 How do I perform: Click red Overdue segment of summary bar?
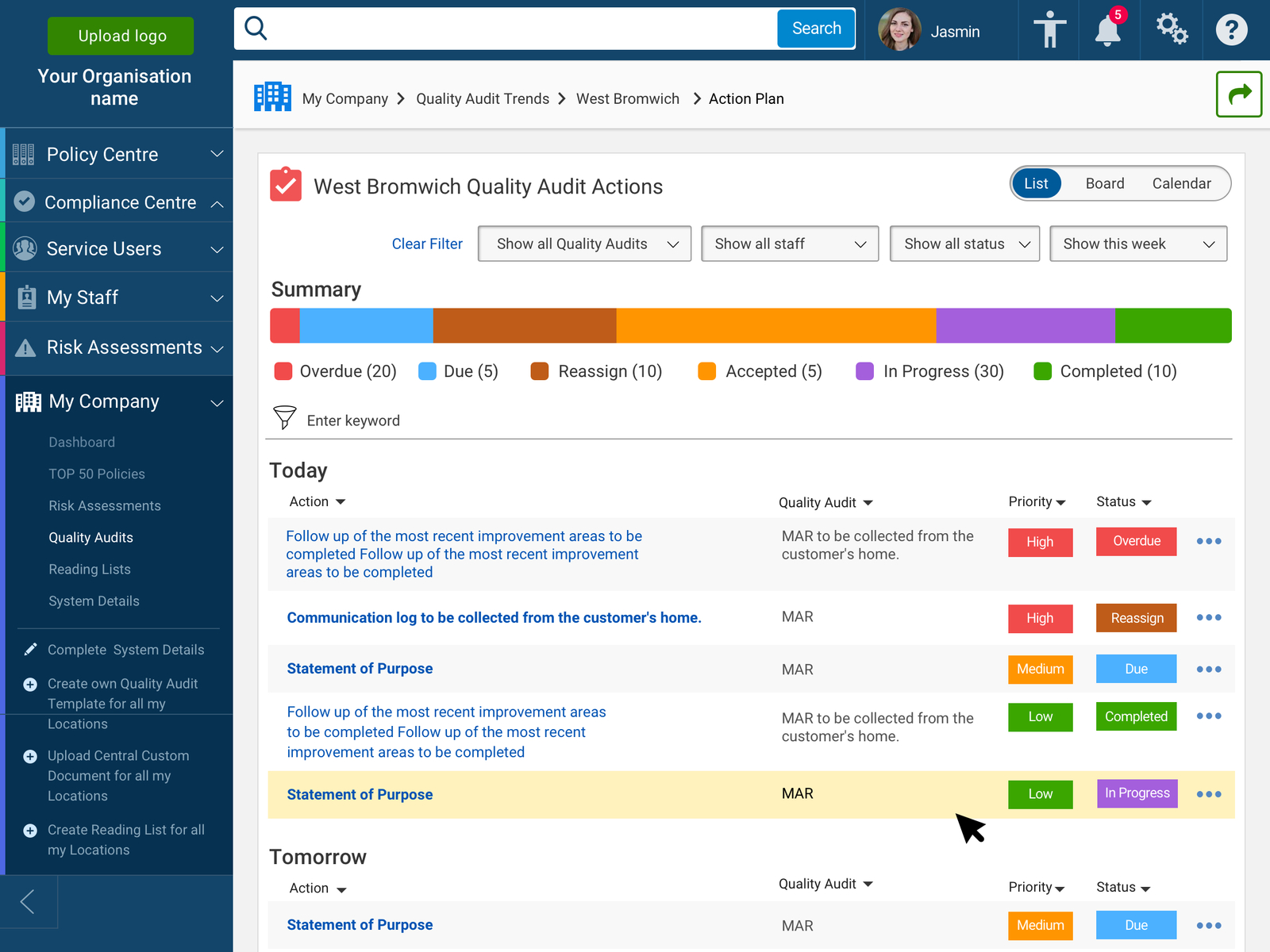[285, 325]
